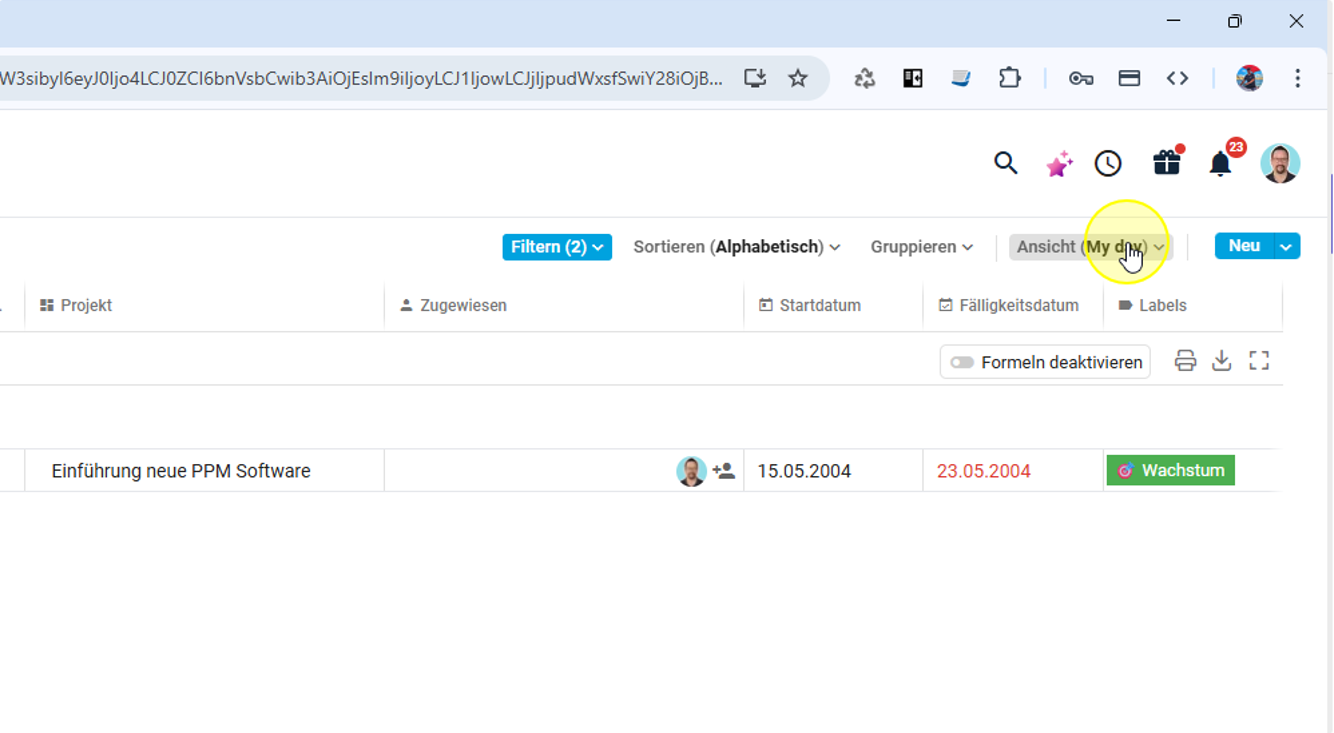Toggle the Formeln deaktivieren switch
This screenshot has width=1334, height=733.
962,362
